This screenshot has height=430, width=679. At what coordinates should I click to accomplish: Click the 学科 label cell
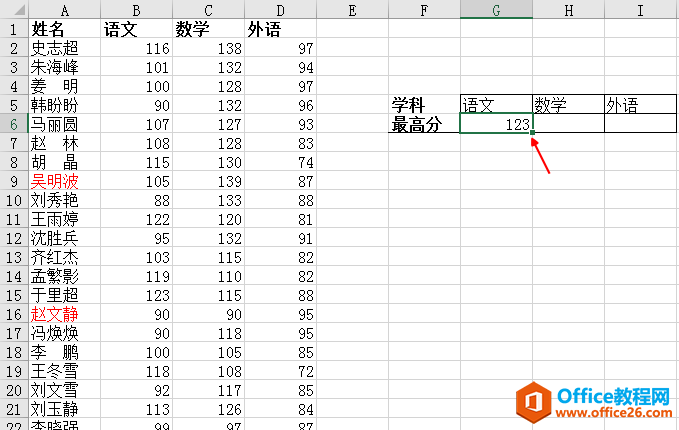pyautogui.click(x=424, y=105)
